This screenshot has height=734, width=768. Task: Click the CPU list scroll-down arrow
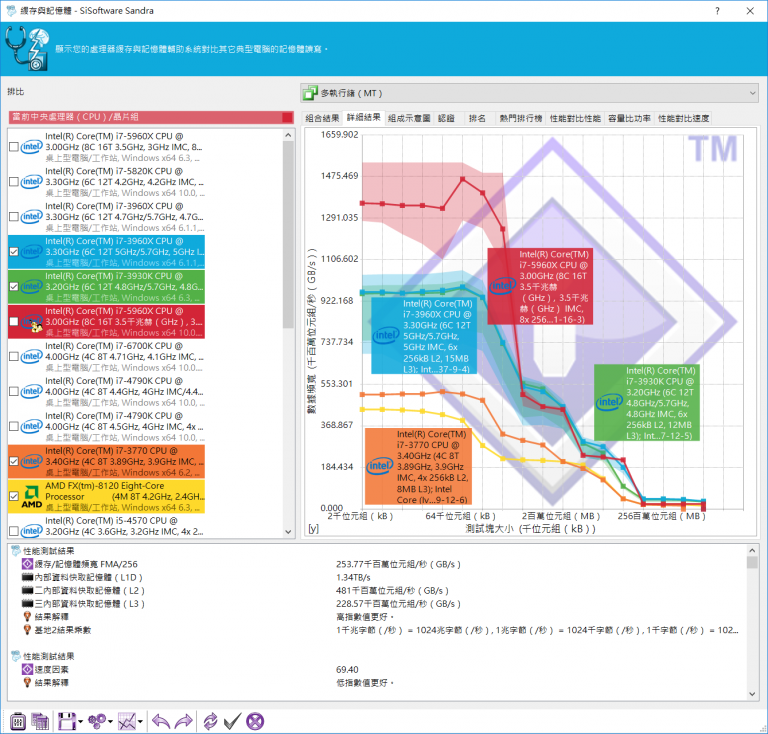[288, 532]
